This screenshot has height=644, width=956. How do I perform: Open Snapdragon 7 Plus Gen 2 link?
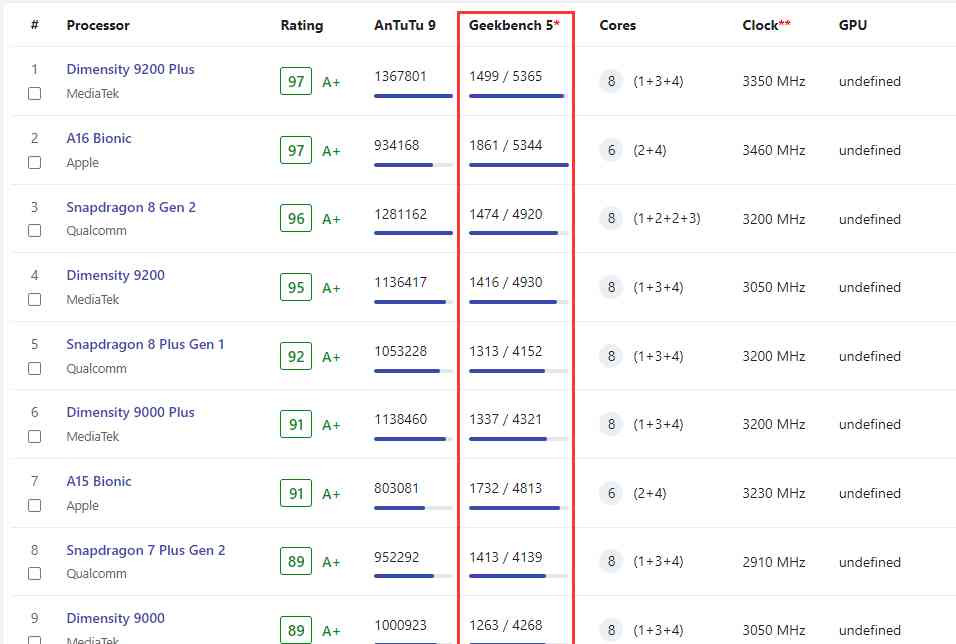(146, 550)
